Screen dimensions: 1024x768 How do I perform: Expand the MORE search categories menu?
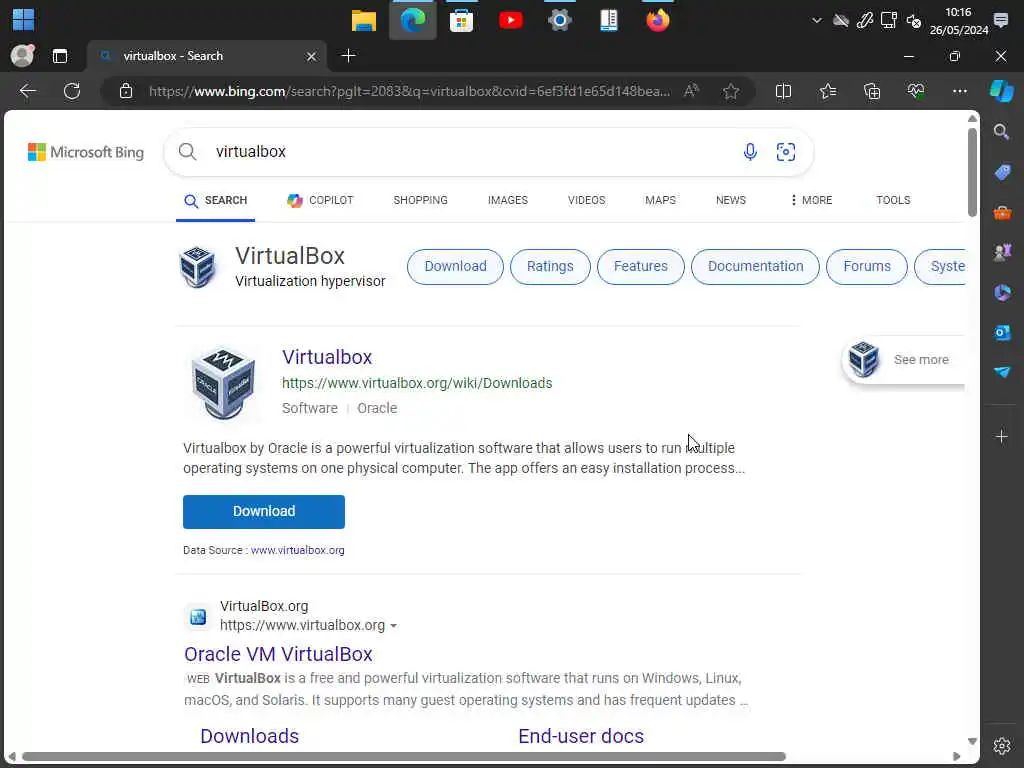pos(811,200)
